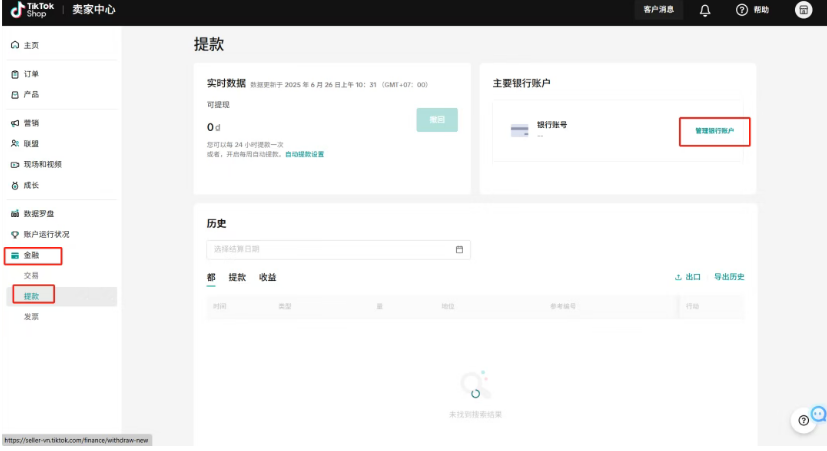Image resolution: width=827 pixels, height=451 pixels.
Task: Click the 行动 column header
Action: coord(692,306)
